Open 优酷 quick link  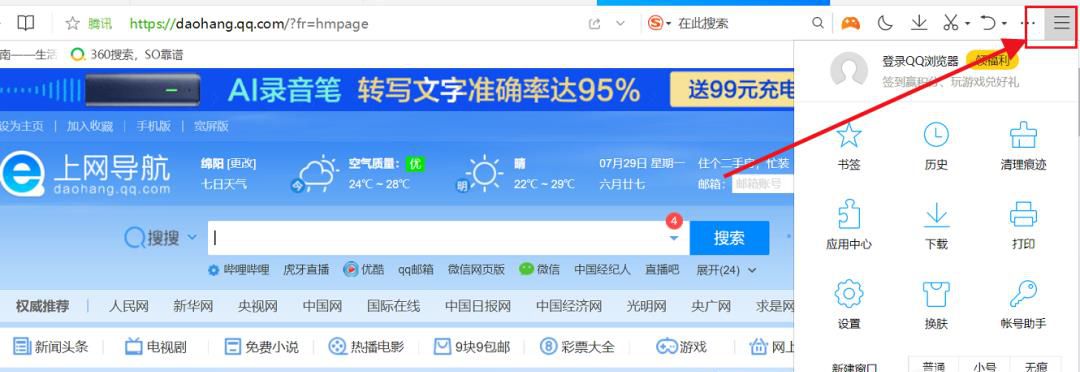(x=364, y=270)
